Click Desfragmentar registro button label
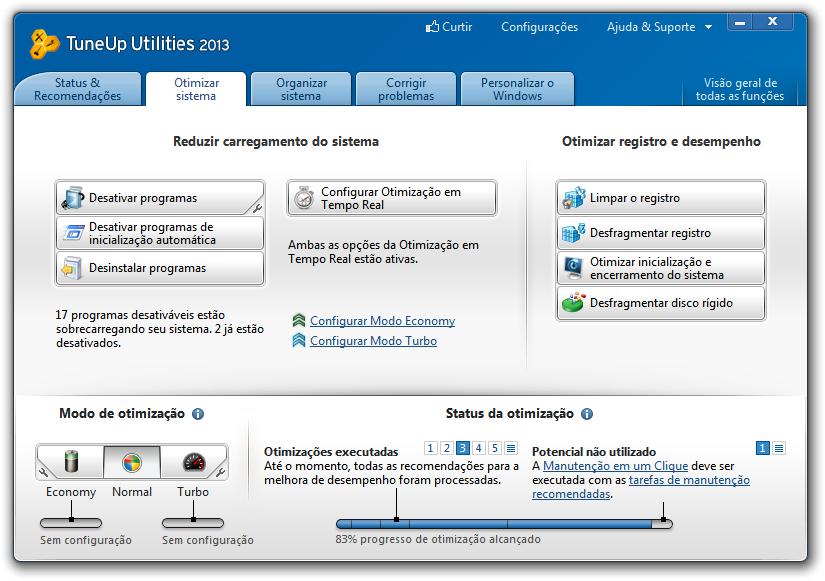This screenshot has height=581, width=825. tap(650, 233)
